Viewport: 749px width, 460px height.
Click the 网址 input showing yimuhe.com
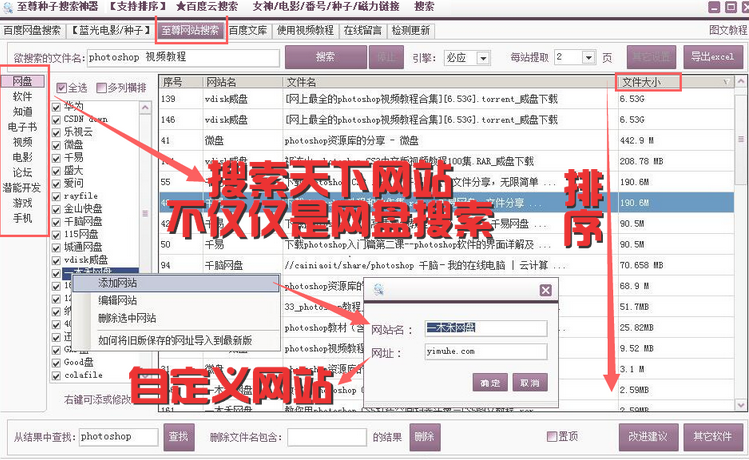tap(486, 352)
